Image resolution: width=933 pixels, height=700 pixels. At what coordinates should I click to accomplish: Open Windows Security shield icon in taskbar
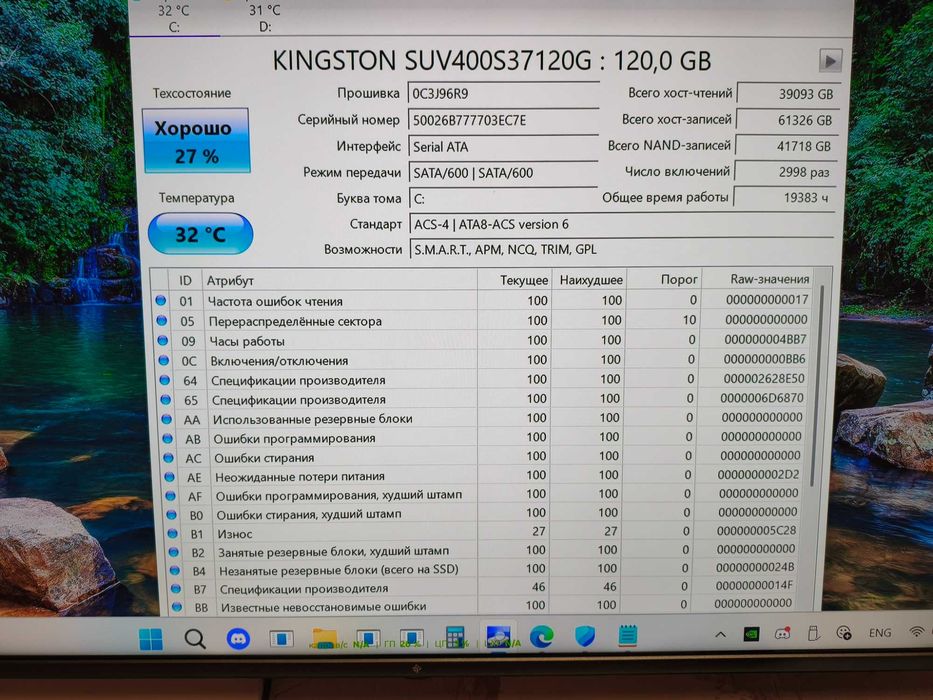tap(585, 636)
